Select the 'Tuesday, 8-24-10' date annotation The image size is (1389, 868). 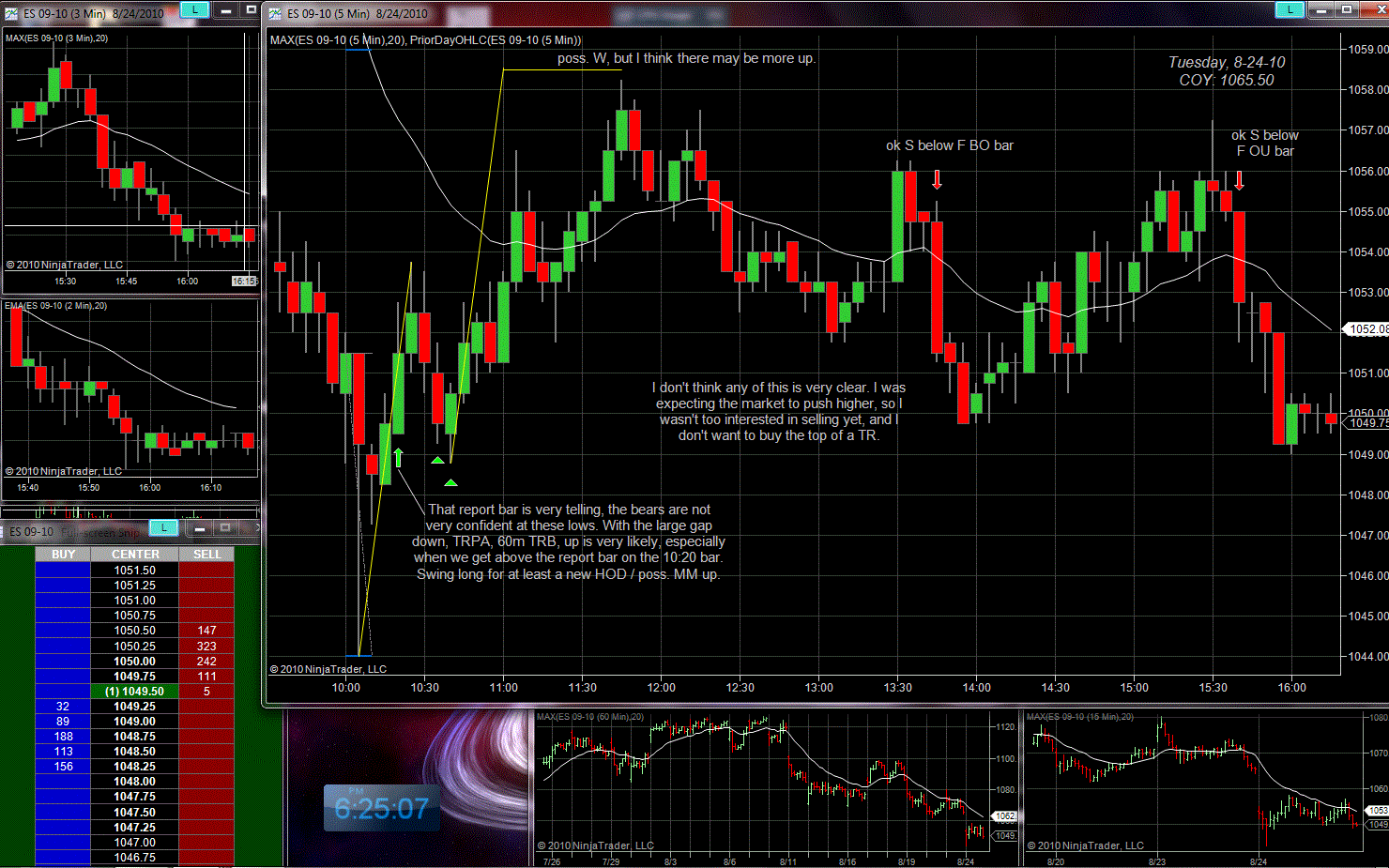point(1227,63)
